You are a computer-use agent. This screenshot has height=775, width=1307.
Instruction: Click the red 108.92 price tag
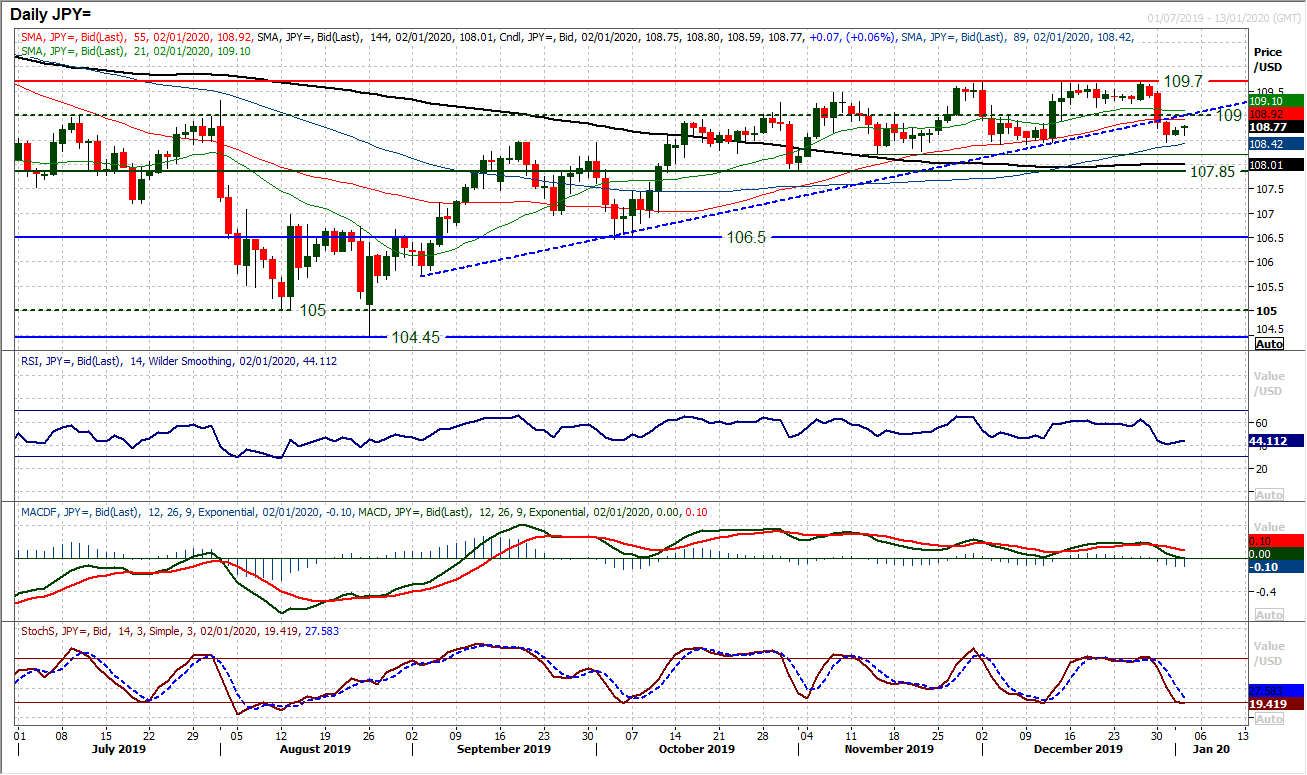(x=1277, y=113)
